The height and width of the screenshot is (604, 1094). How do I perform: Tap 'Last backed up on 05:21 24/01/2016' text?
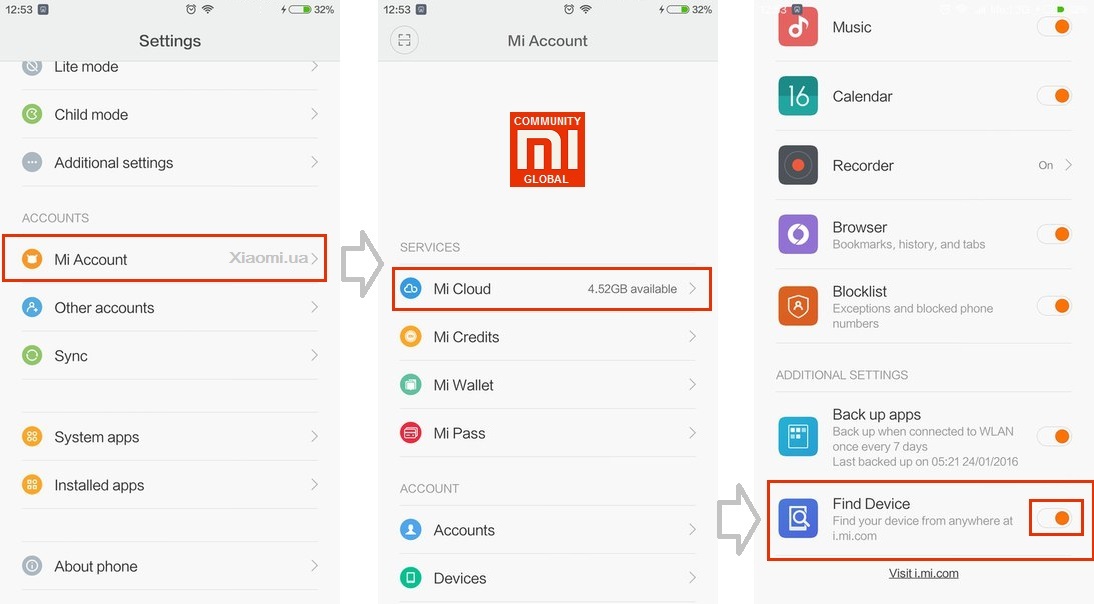click(x=925, y=461)
